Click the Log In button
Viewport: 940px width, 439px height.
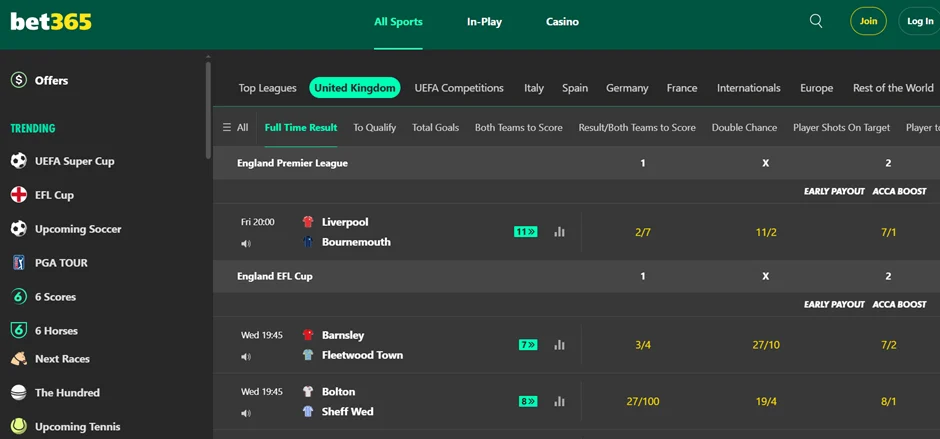(919, 21)
